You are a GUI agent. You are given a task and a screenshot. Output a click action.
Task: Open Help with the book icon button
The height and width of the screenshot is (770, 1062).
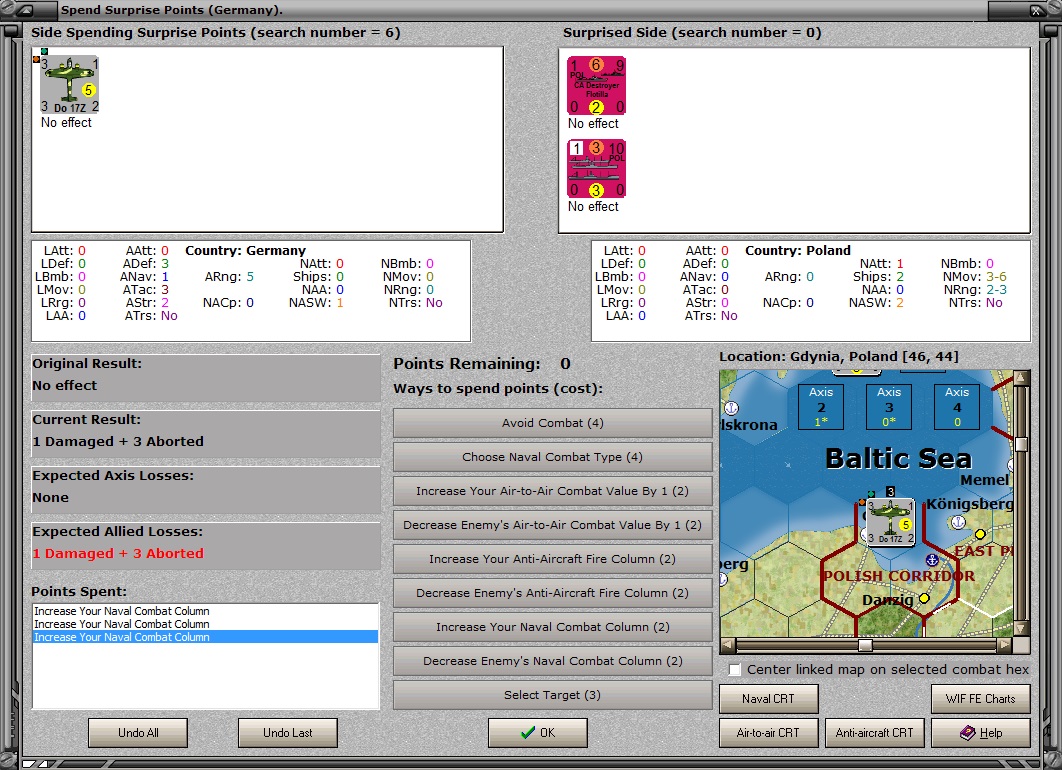click(x=980, y=733)
